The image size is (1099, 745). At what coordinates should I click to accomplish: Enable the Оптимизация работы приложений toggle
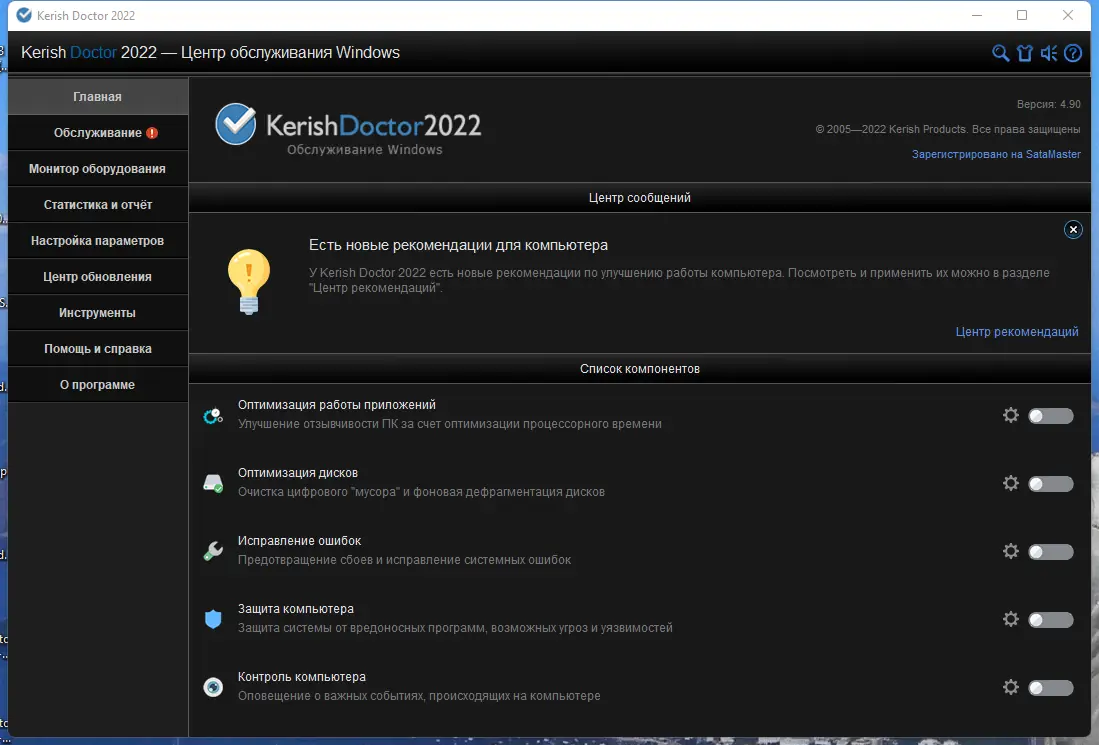[x=1050, y=414]
